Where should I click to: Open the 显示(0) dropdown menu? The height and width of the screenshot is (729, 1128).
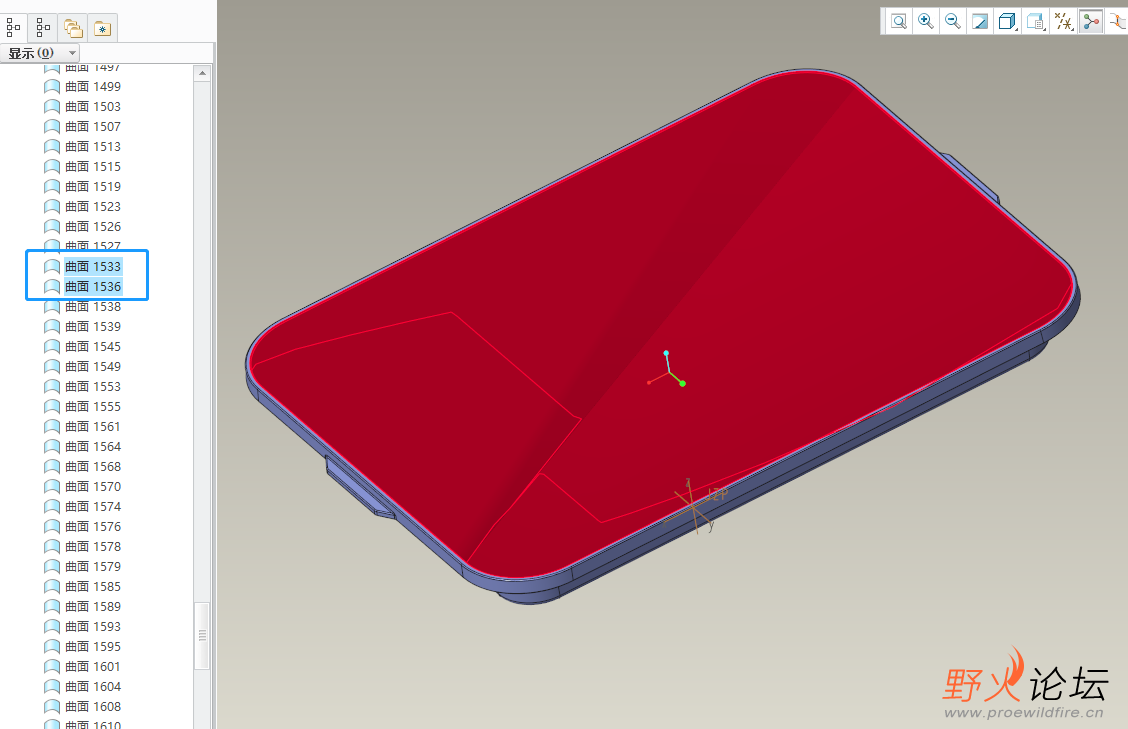tap(40, 53)
